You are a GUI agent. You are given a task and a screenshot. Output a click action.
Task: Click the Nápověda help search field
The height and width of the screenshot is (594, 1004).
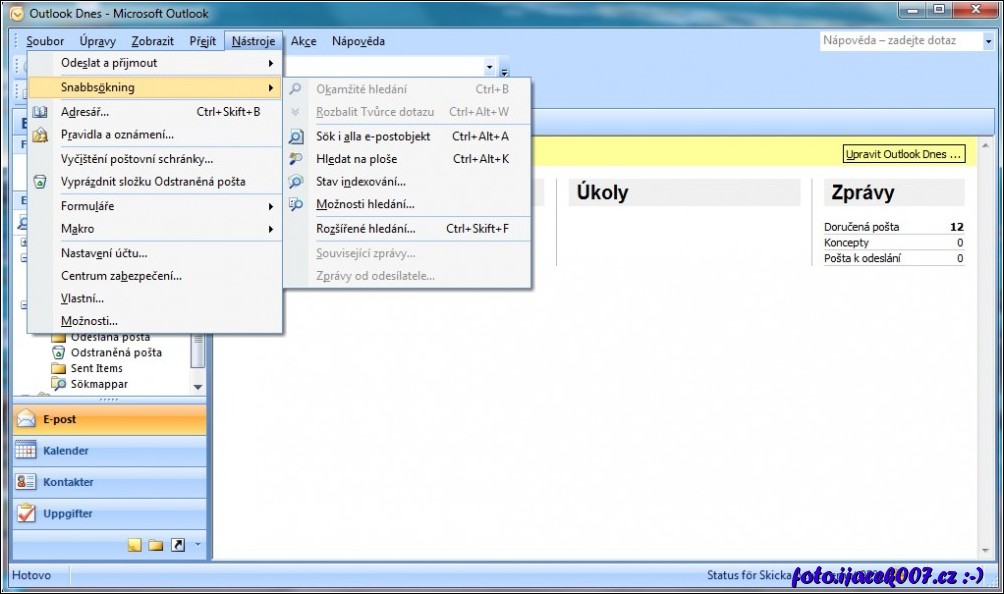896,41
